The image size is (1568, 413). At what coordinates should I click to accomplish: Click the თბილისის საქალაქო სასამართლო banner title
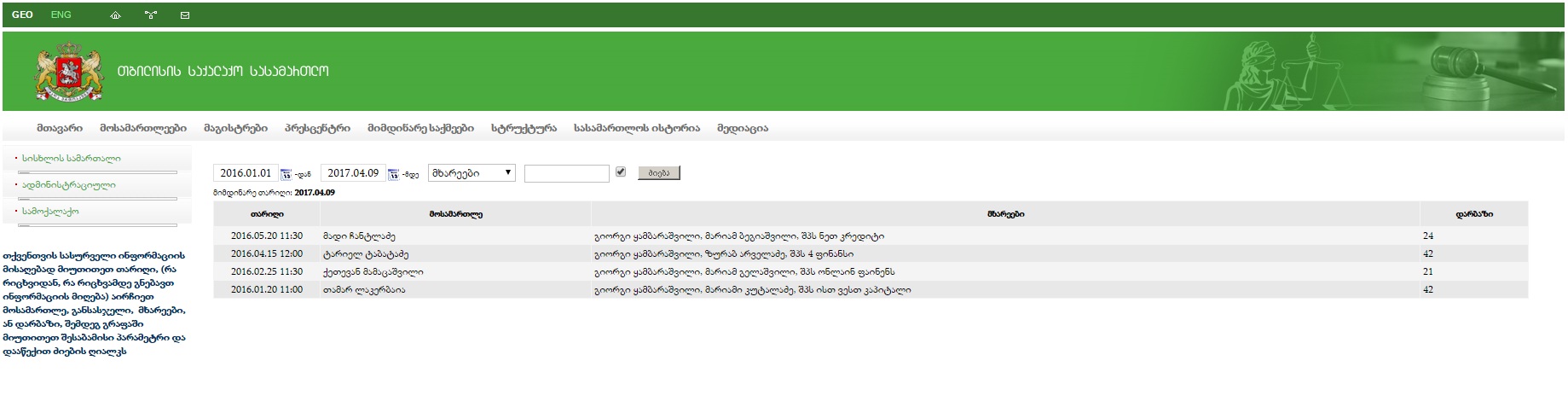point(223,71)
